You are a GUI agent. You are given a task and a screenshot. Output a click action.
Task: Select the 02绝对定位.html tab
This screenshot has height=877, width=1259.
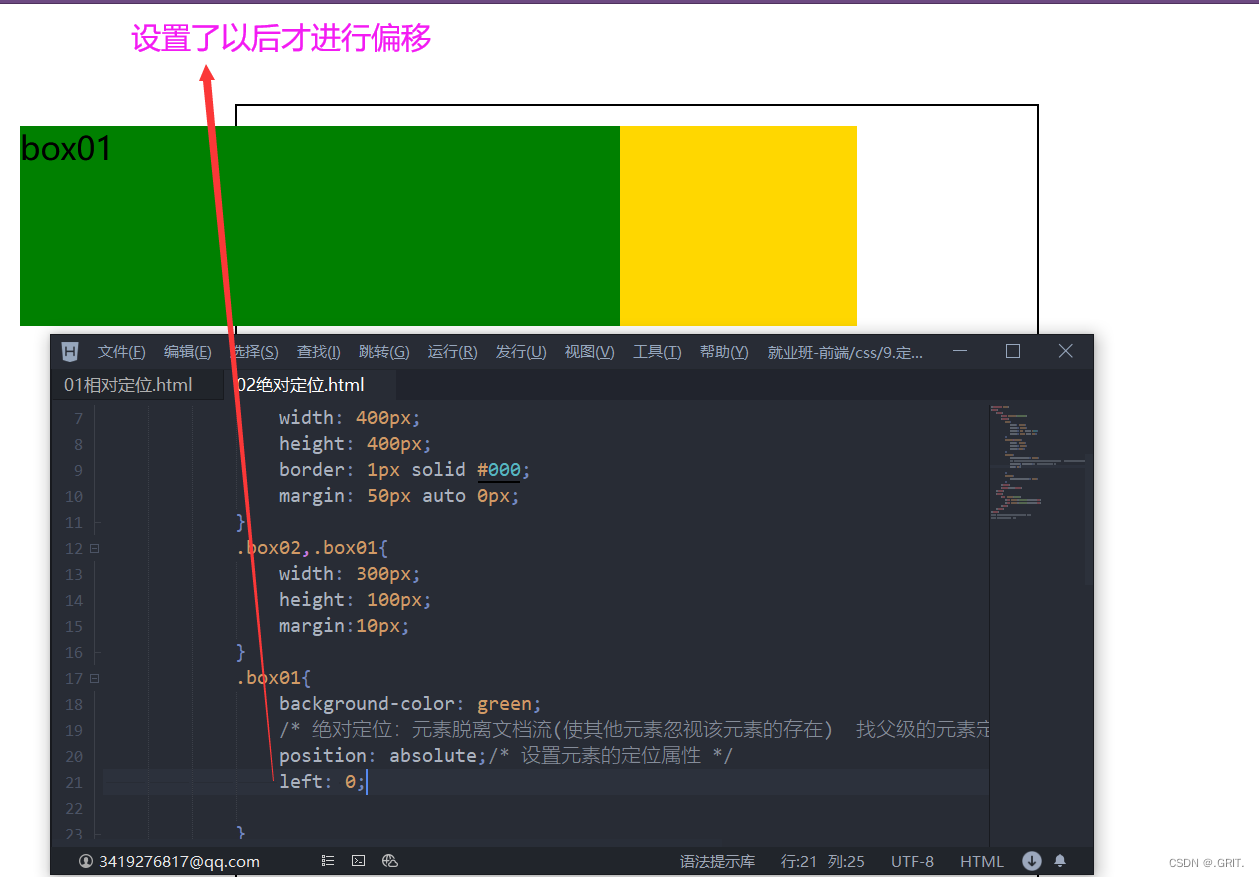[310, 385]
